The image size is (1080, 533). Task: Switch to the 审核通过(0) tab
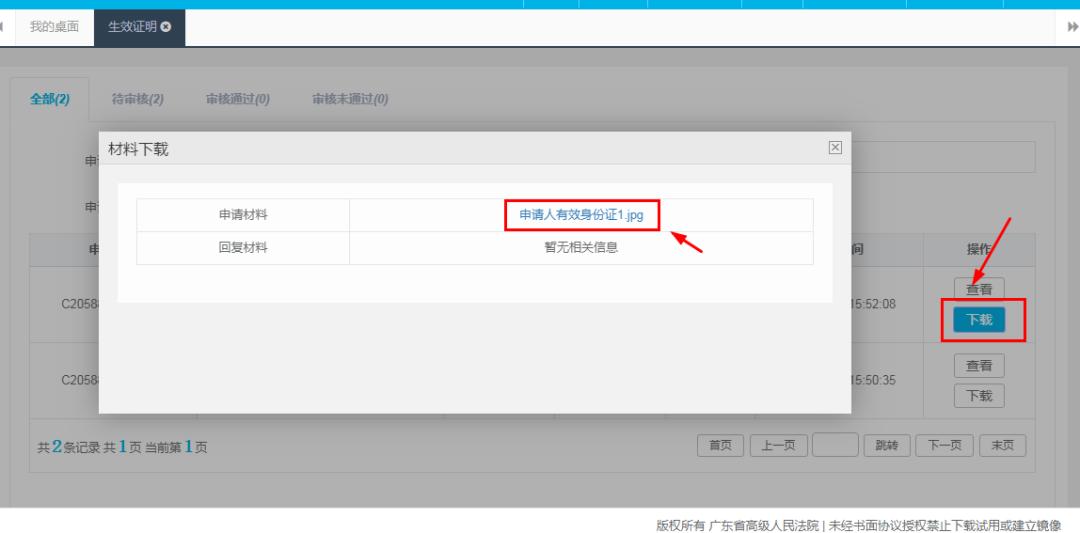point(237,99)
